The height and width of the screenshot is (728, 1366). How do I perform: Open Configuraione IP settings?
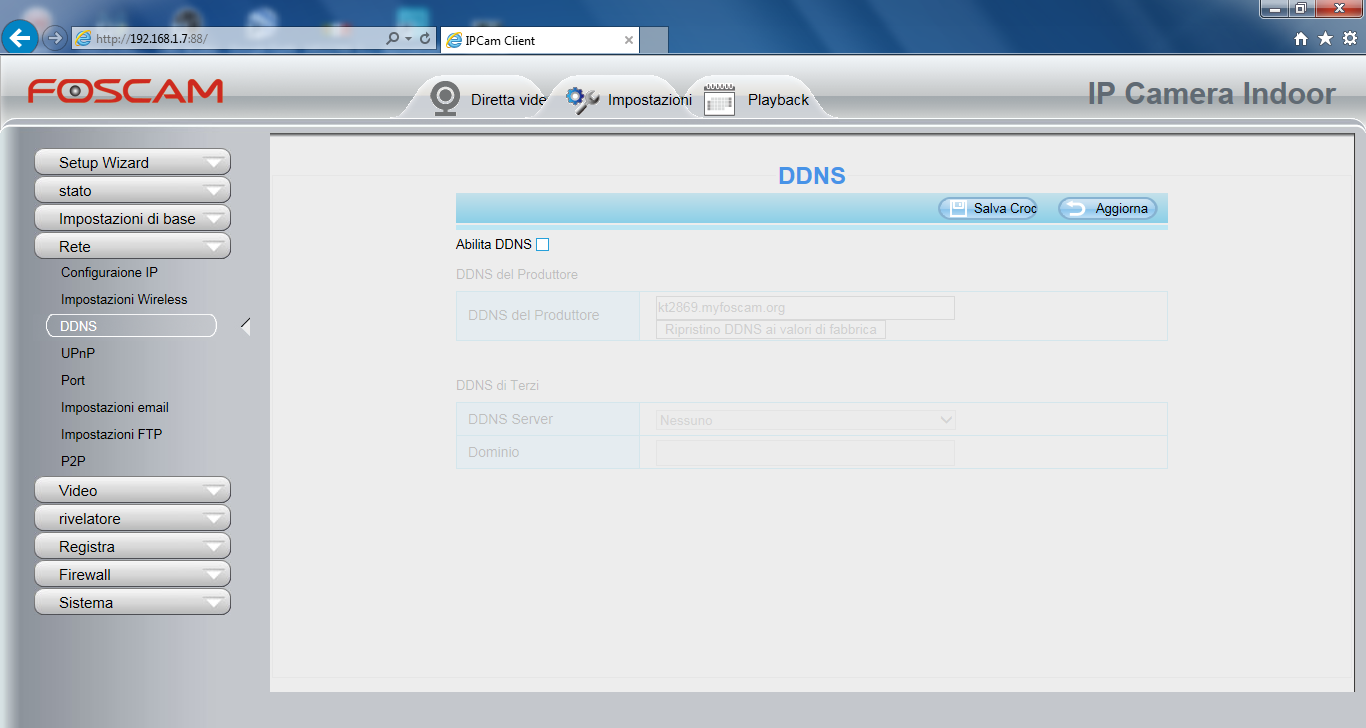(x=109, y=272)
